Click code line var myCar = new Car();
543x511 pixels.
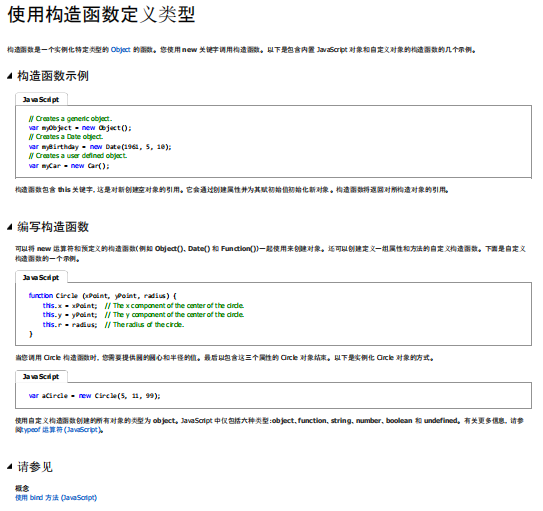[x=69, y=166]
